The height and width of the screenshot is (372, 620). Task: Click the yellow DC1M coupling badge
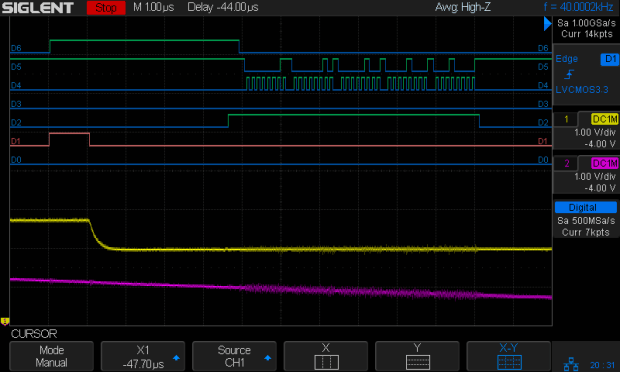[x=605, y=119]
